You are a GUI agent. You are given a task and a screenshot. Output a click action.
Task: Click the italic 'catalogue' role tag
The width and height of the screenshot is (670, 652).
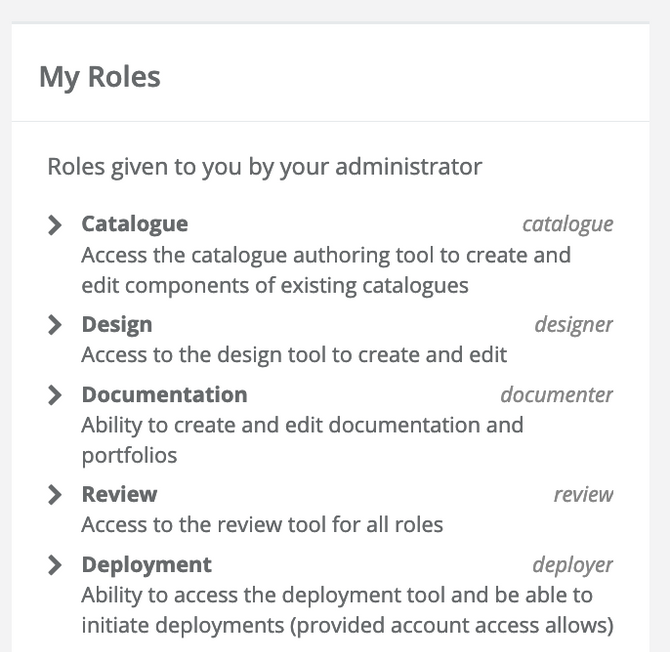(x=567, y=225)
